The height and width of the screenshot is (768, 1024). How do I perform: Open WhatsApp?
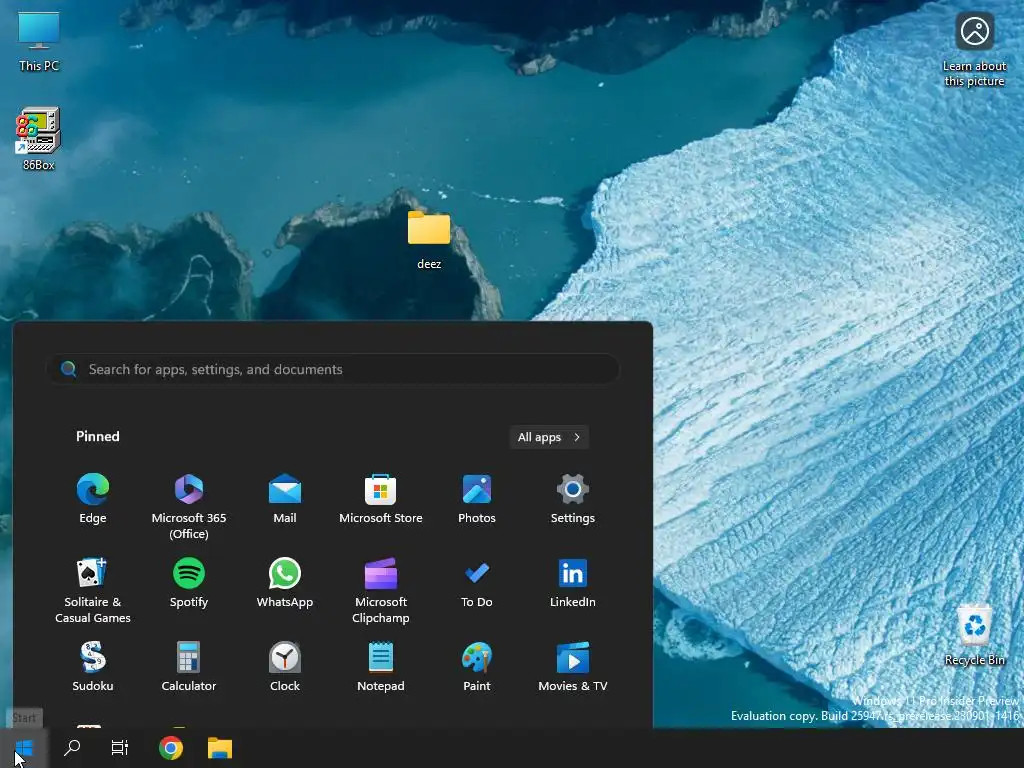tap(285, 583)
